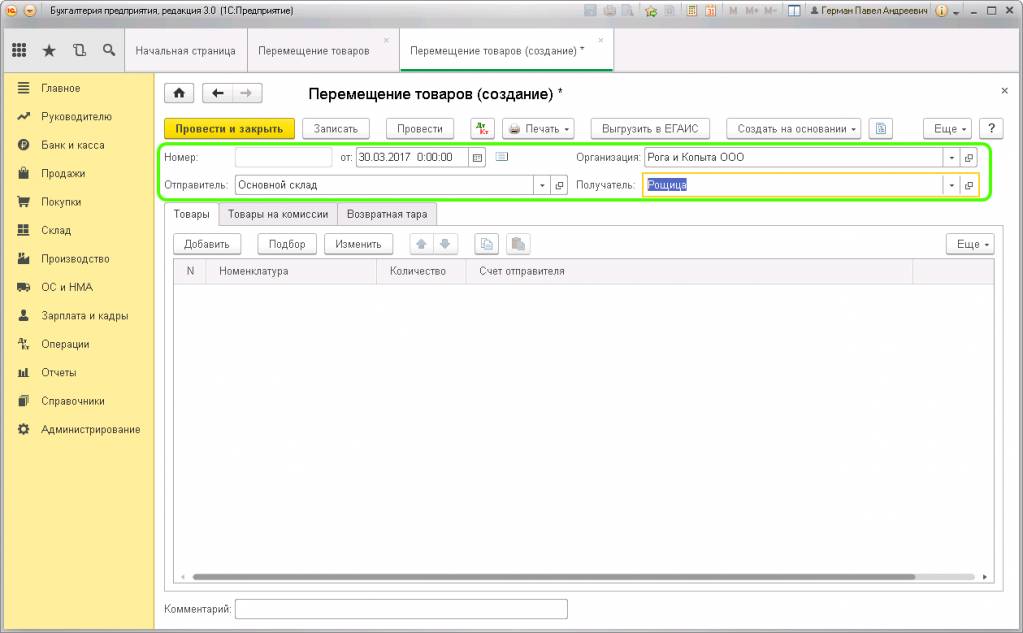
Task: Expand the Получатель dropdown arrow
Action: pos(951,185)
